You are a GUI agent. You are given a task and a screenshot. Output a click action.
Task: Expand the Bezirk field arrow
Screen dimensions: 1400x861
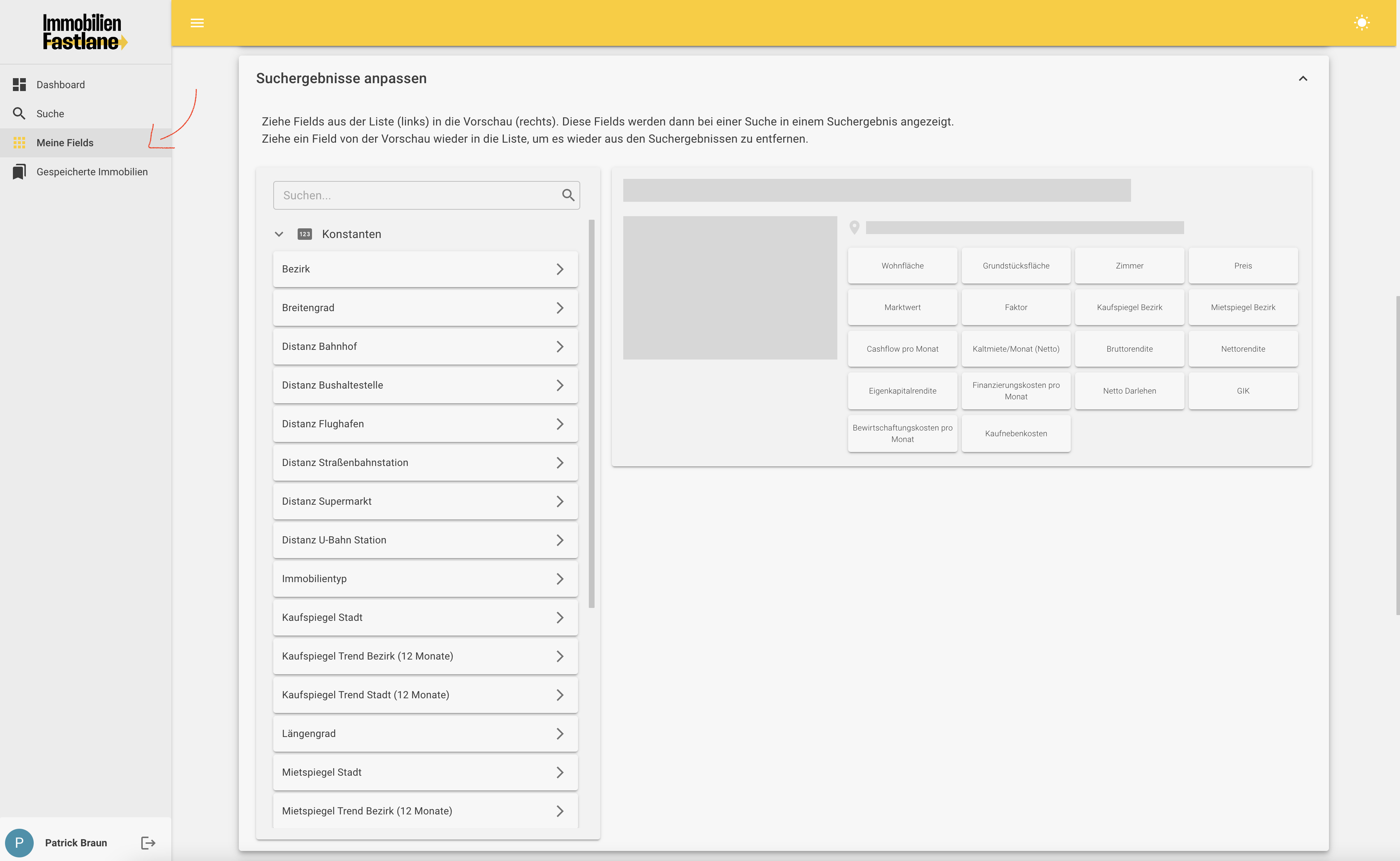(x=560, y=269)
